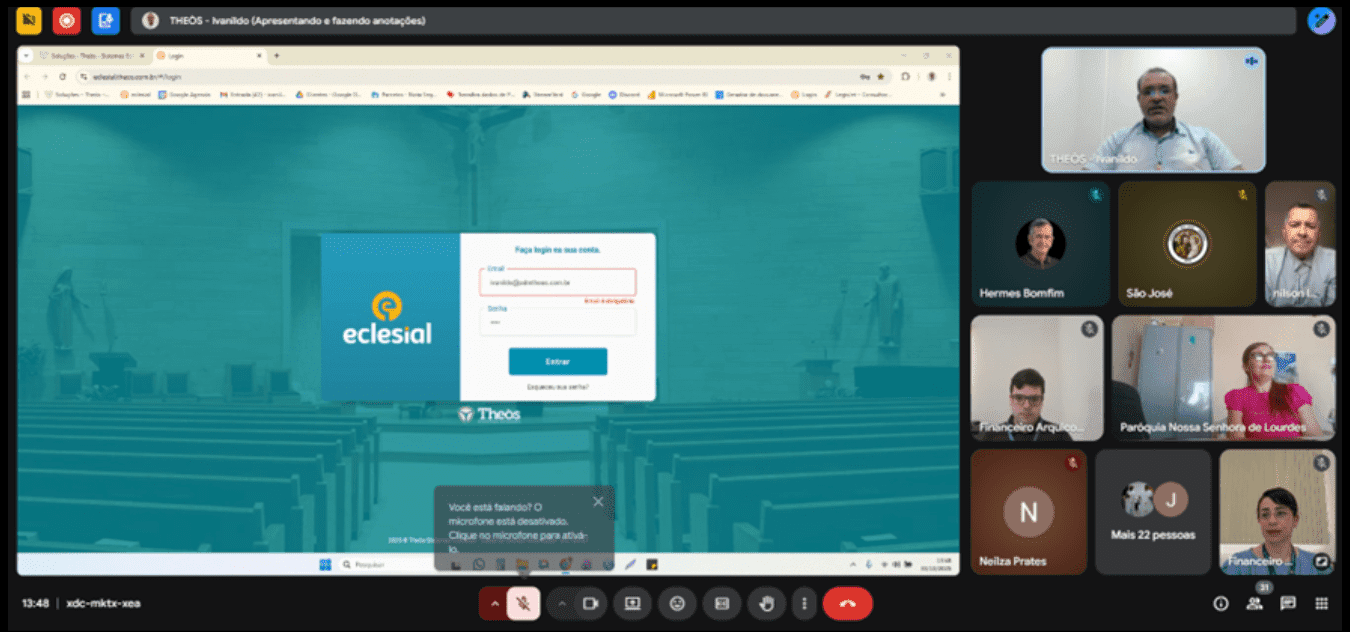Click the browser back arrow
The image size is (1350, 632).
(x=28, y=76)
